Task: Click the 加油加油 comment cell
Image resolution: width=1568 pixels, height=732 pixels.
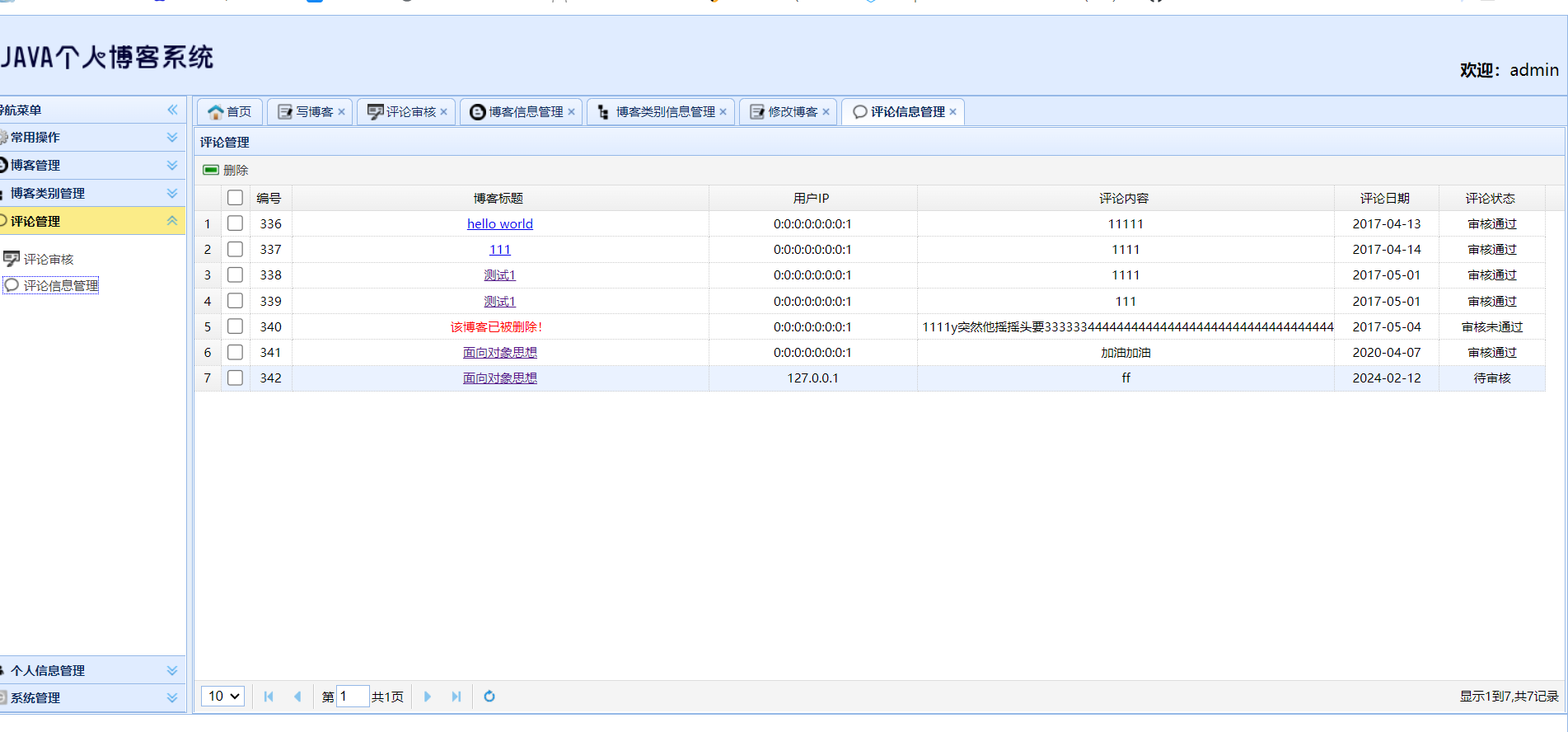Action: (x=1126, y=352)
